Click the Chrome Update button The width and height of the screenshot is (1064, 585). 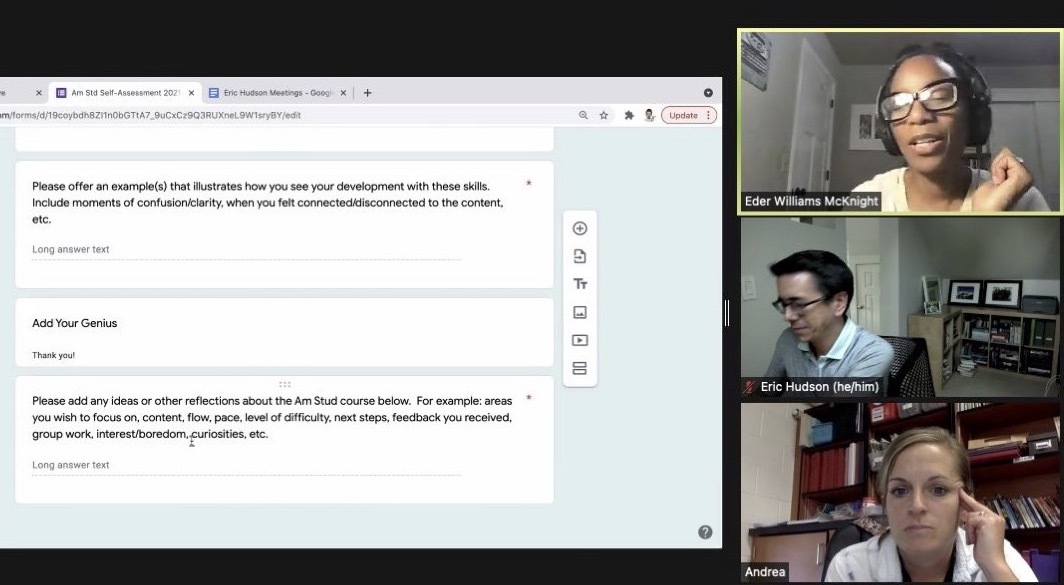688,115
